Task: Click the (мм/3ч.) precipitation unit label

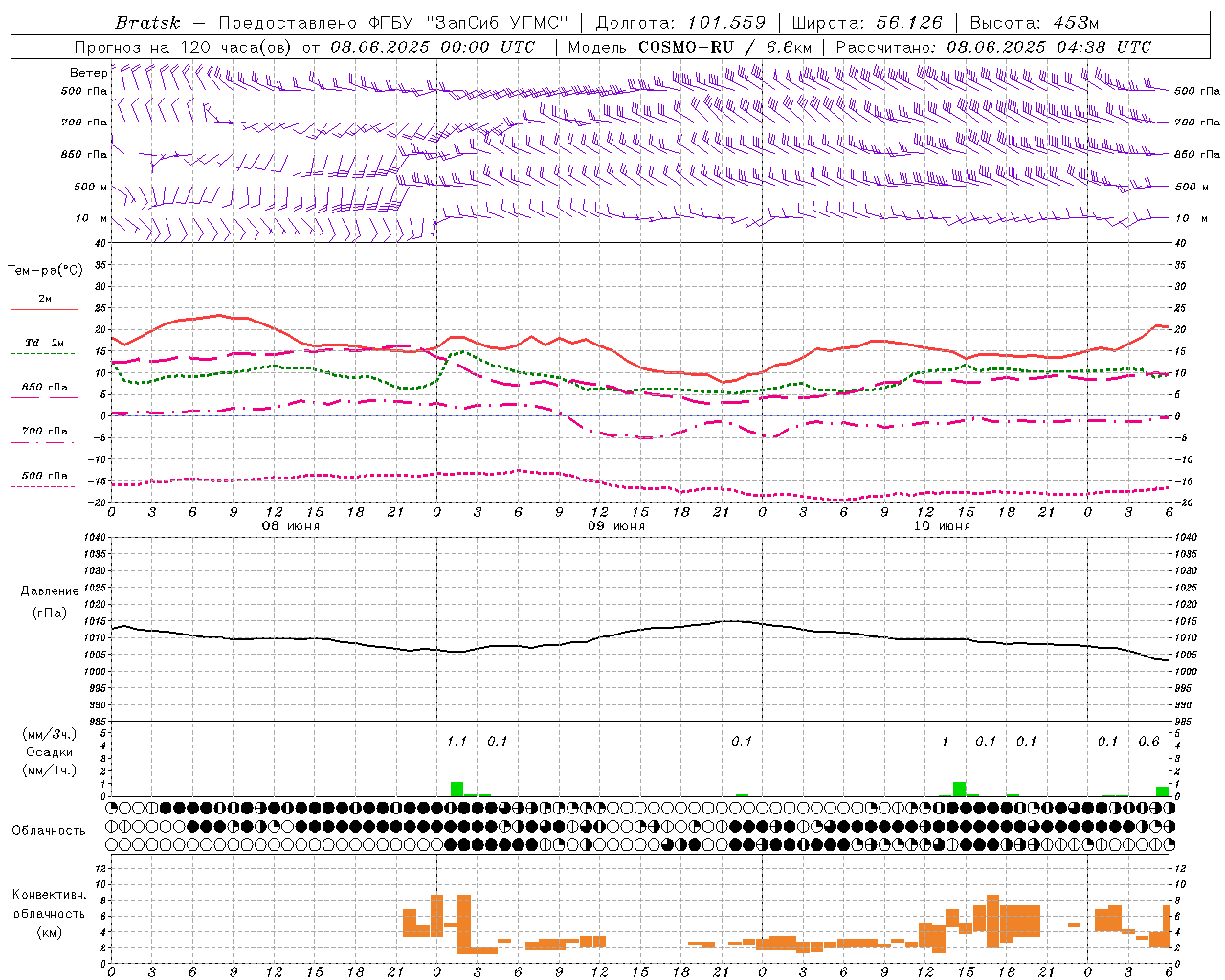Action: [x=49, y=734]
